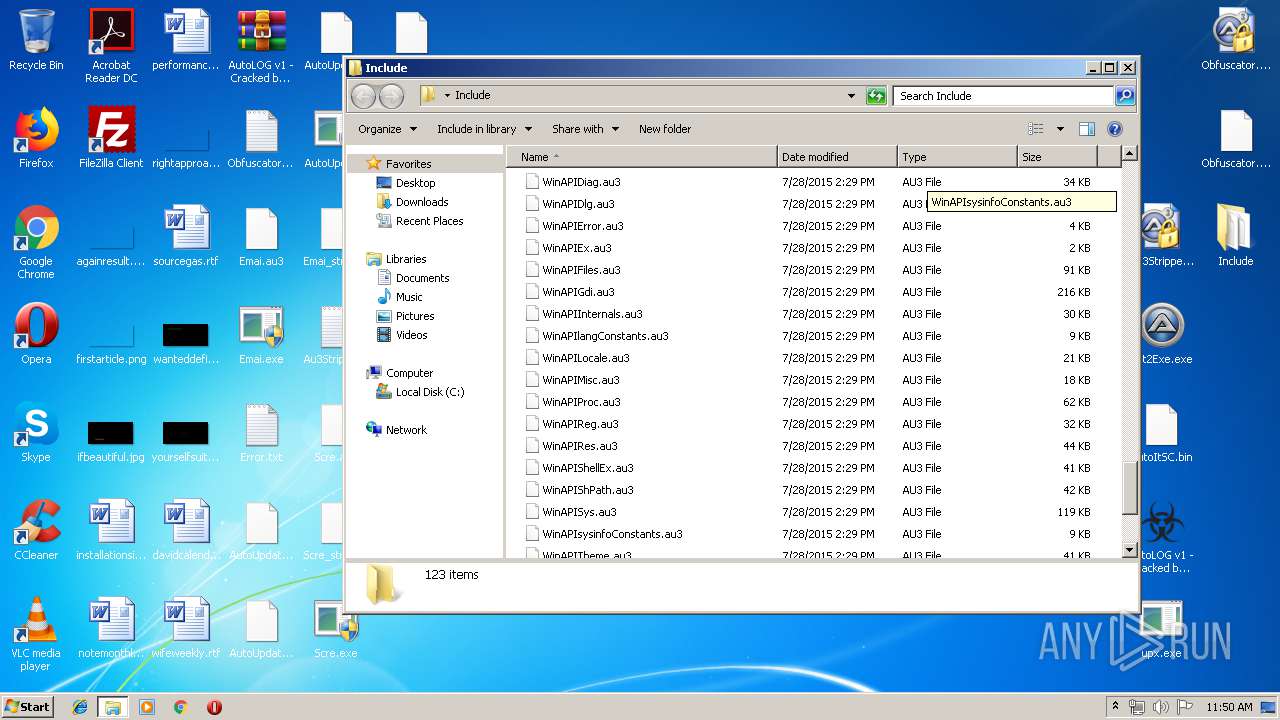Open Recent Places in navigation pane
Screen dimensions: 1280x720
point(429,221)
